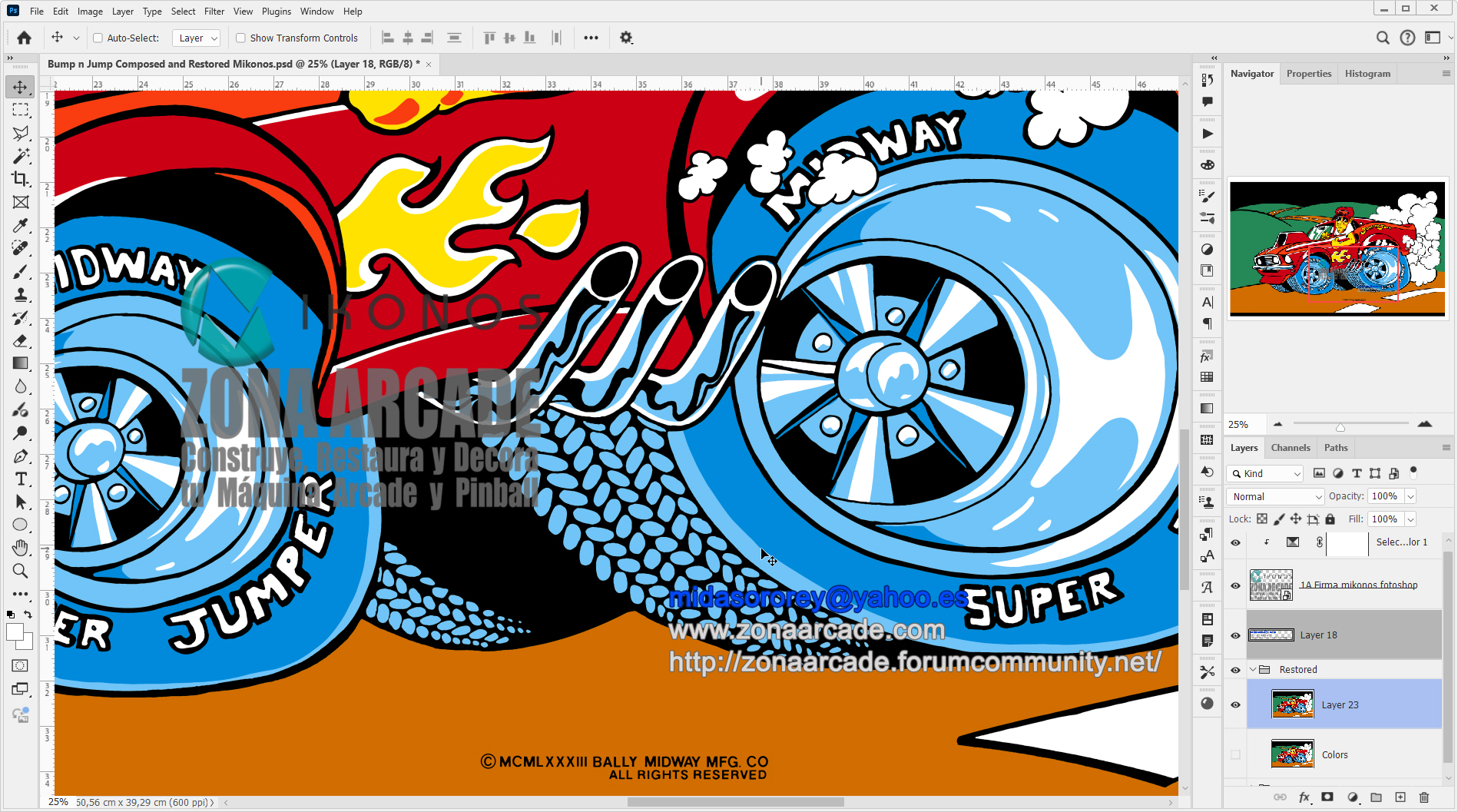Open the tool preset picker arrow
The width and height of the screenshot is (1458, 812).
pos(76,38)
